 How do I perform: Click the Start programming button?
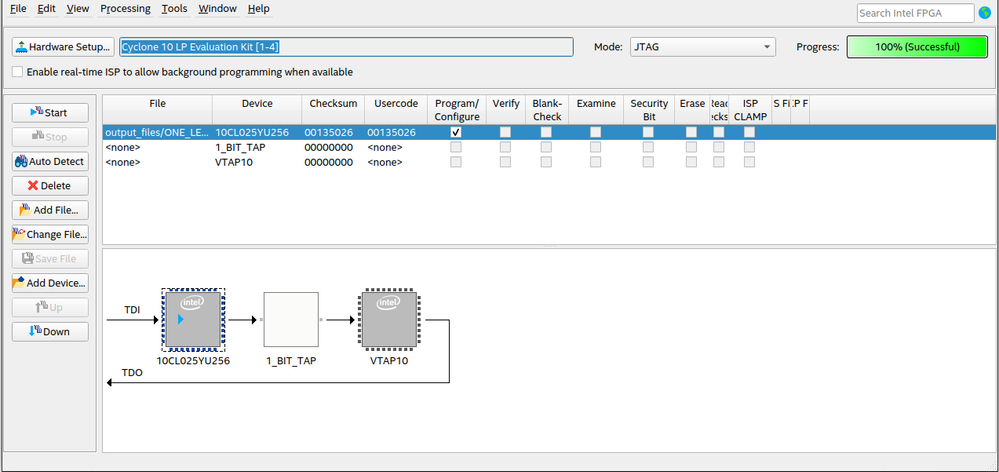50,113
